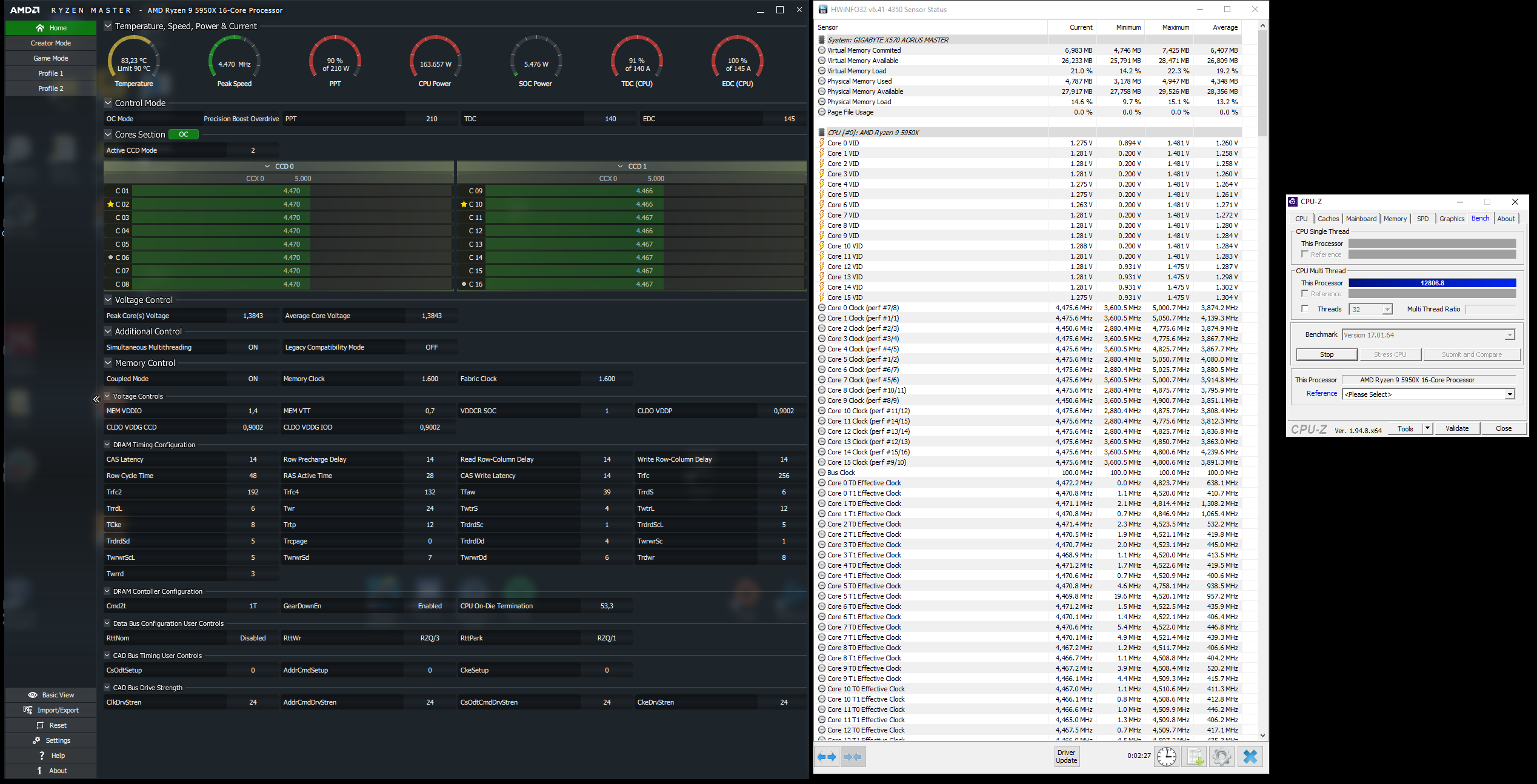Click HWiNFO Driver Update button
Screen dimensions: 1537x784
(x=1066, y=757)
